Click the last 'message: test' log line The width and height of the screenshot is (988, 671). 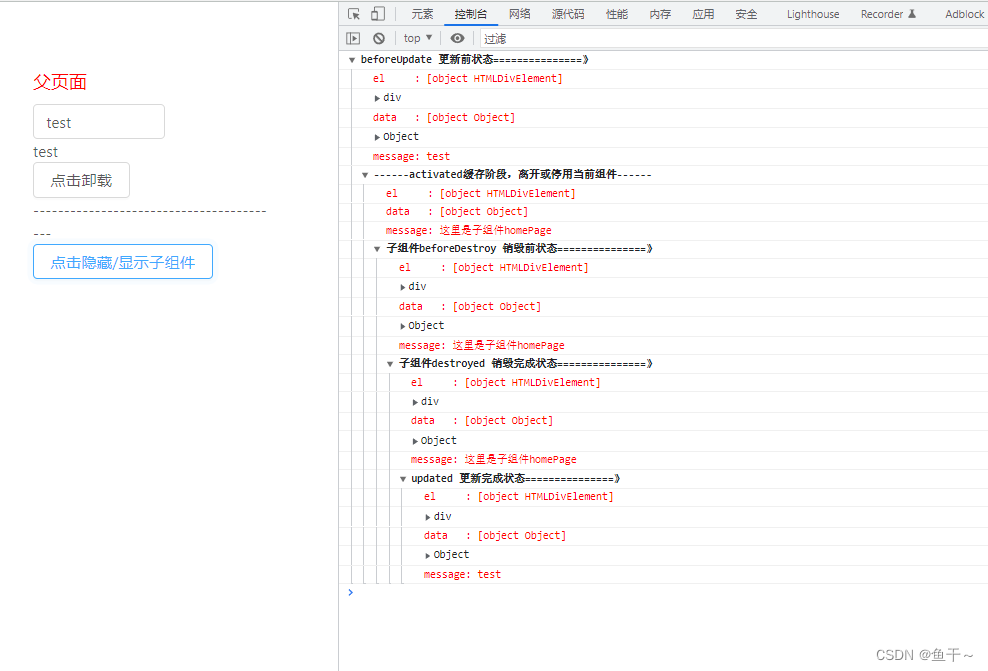[462, 575]
